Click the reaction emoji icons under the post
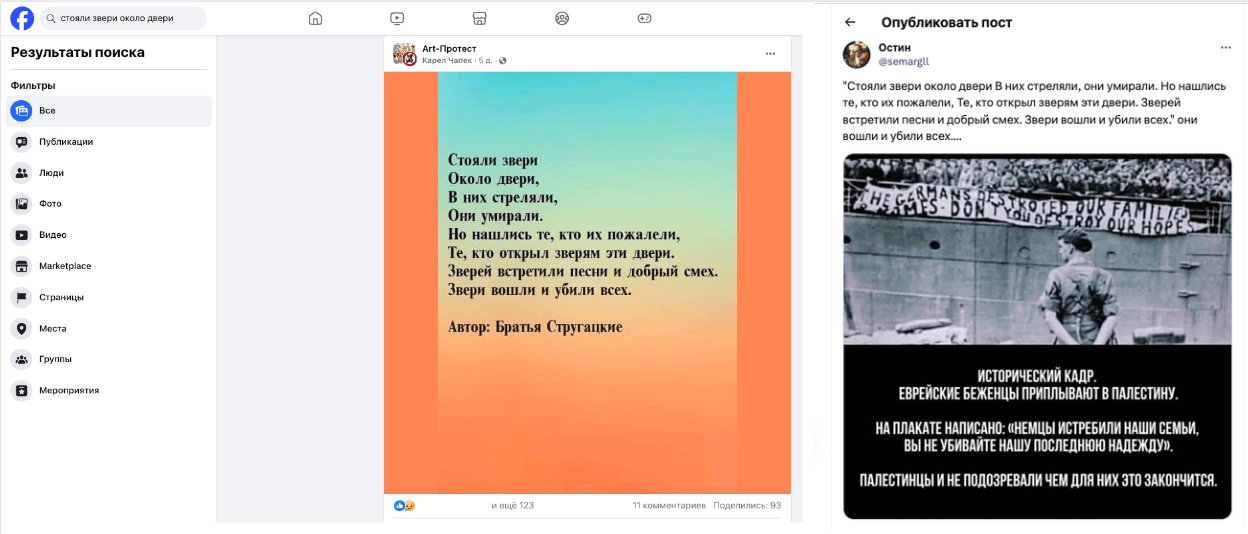The height and width of the screenshot is (534, 1248). [x=405, y=505]
